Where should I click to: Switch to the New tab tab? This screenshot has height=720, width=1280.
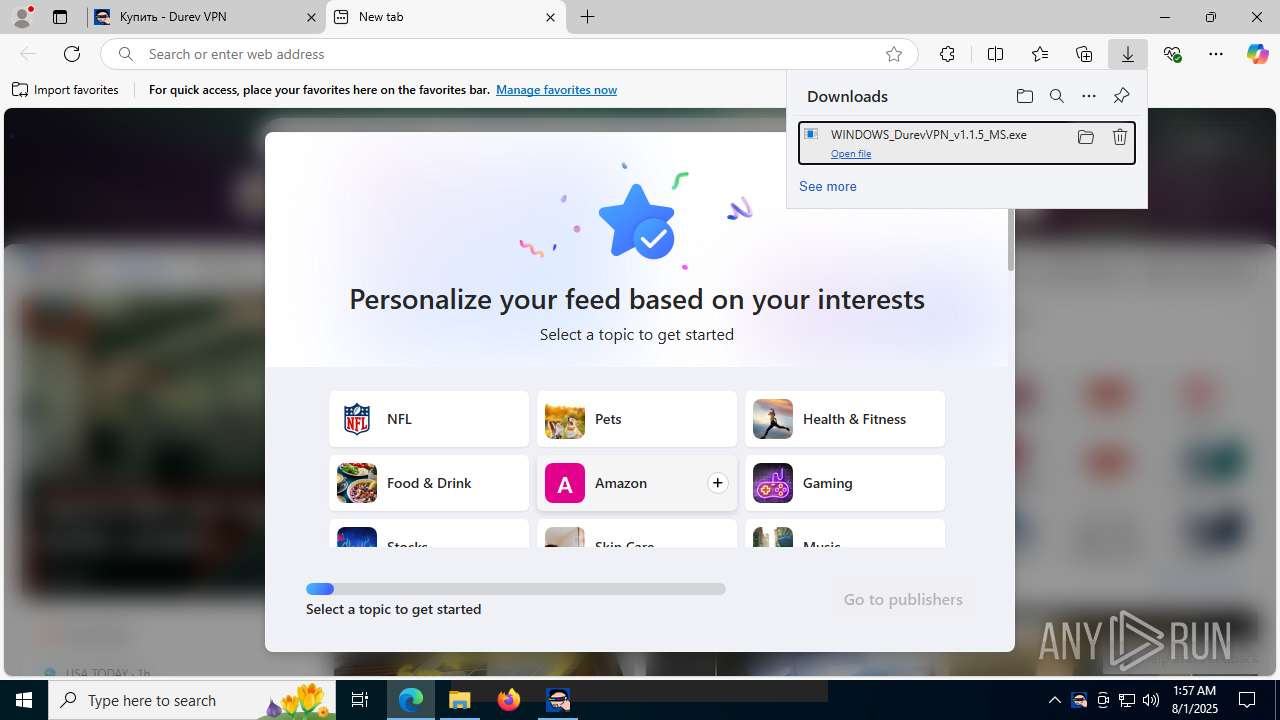tap(445, 17)
